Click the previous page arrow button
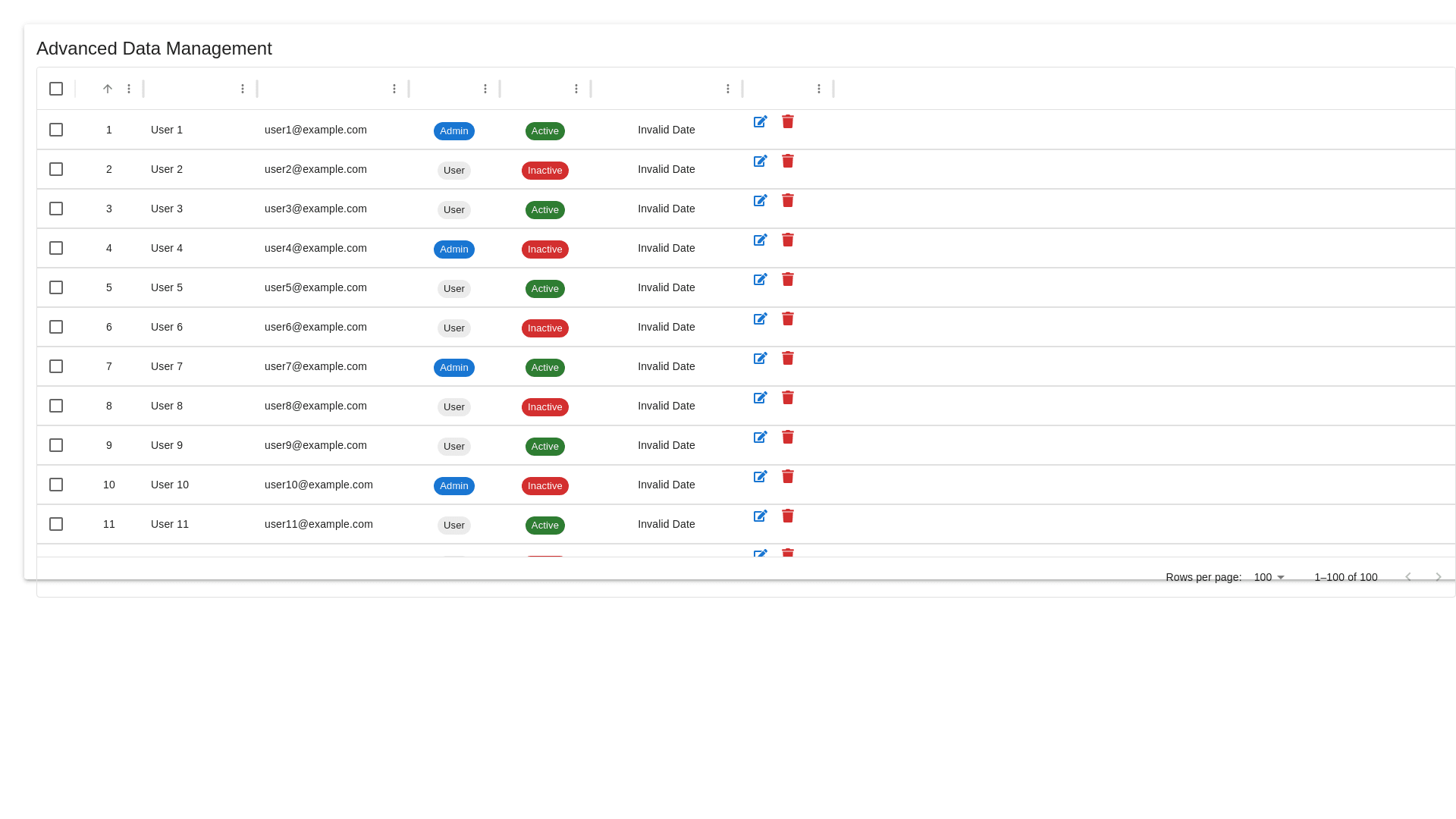The width and height of the screenshot is (1456, 819). pos(1408,577)
